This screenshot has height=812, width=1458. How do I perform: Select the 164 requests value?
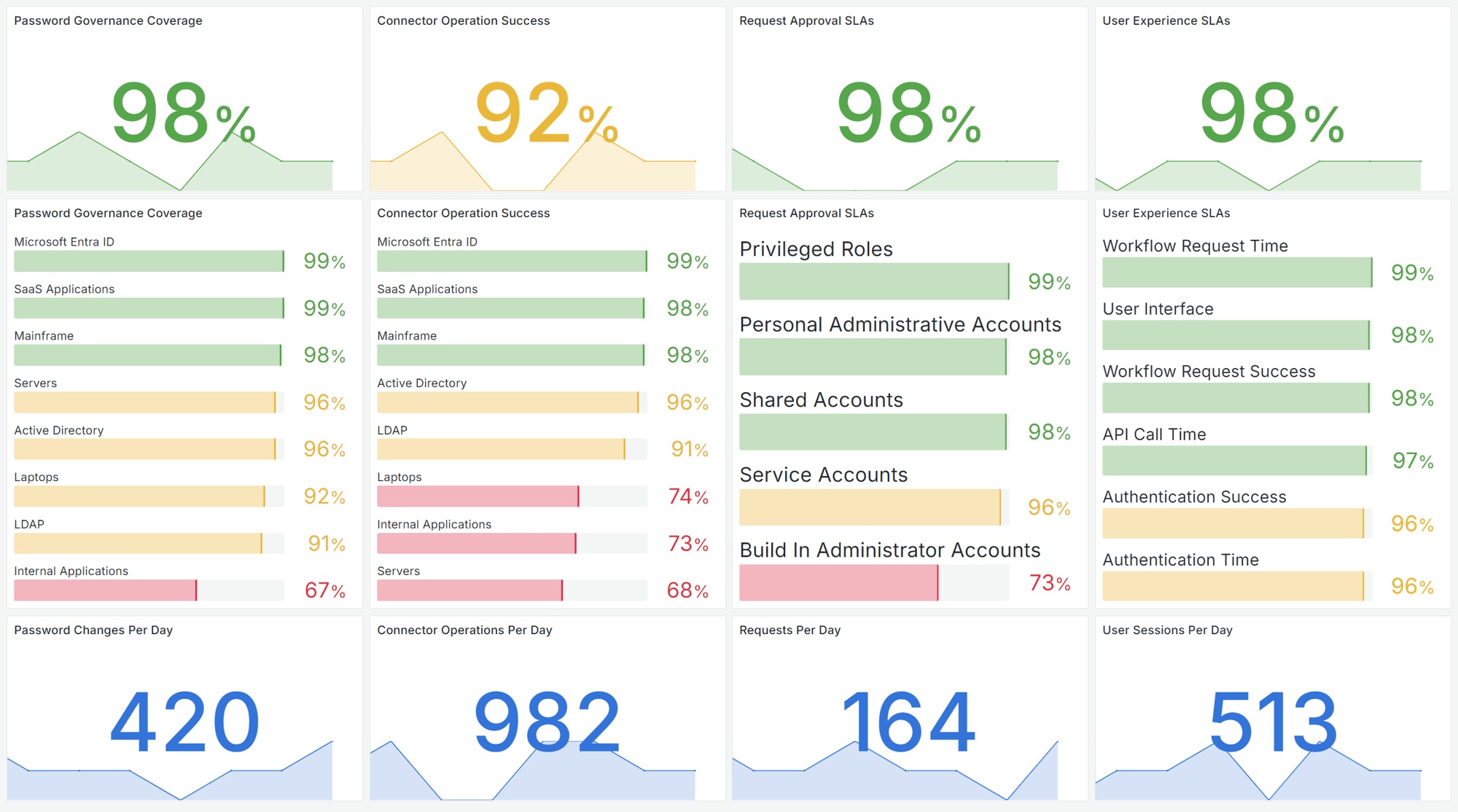click(x=908, y=722)
